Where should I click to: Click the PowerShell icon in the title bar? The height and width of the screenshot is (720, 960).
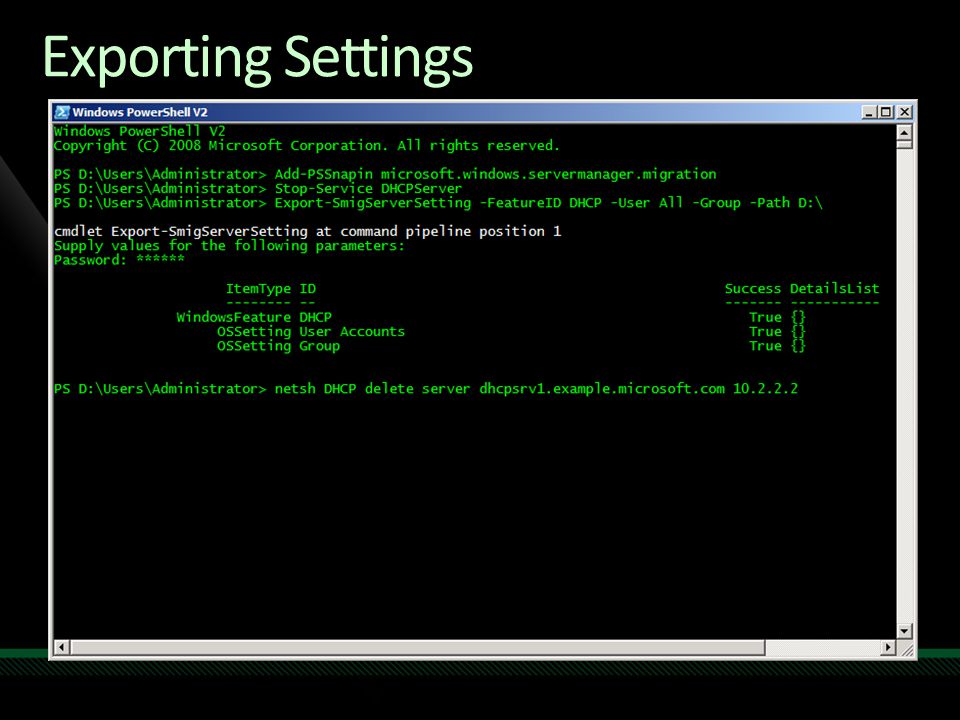tap(62, 112)
